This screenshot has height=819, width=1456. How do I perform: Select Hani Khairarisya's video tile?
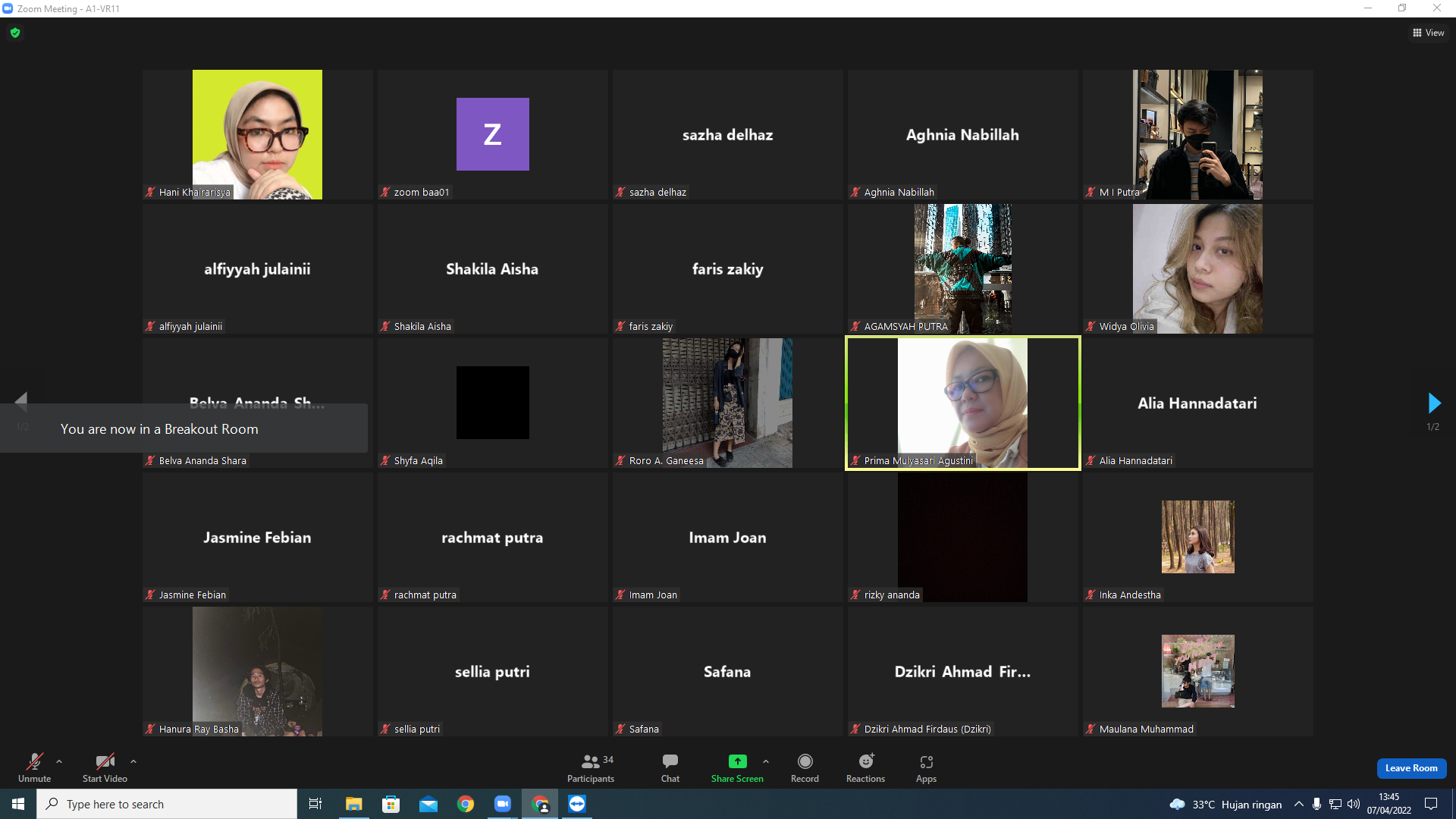pyautogui.click(x=257, y=134)
